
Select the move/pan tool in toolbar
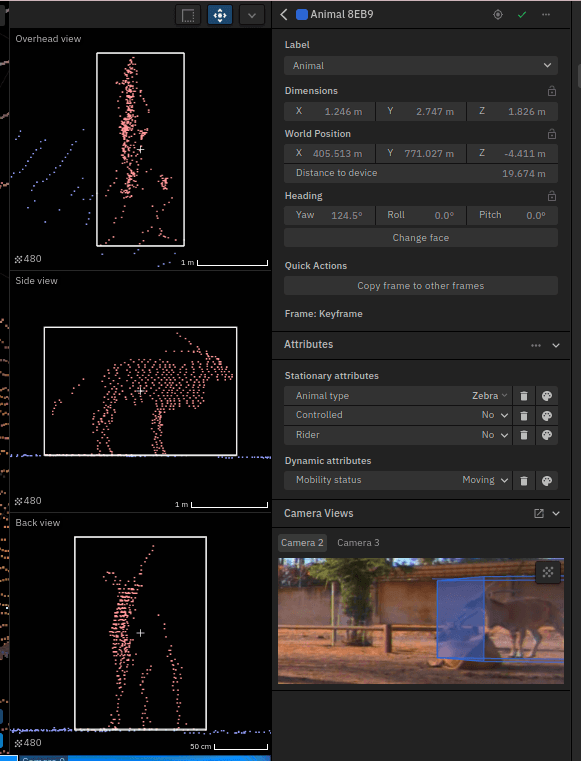(220, 15)
